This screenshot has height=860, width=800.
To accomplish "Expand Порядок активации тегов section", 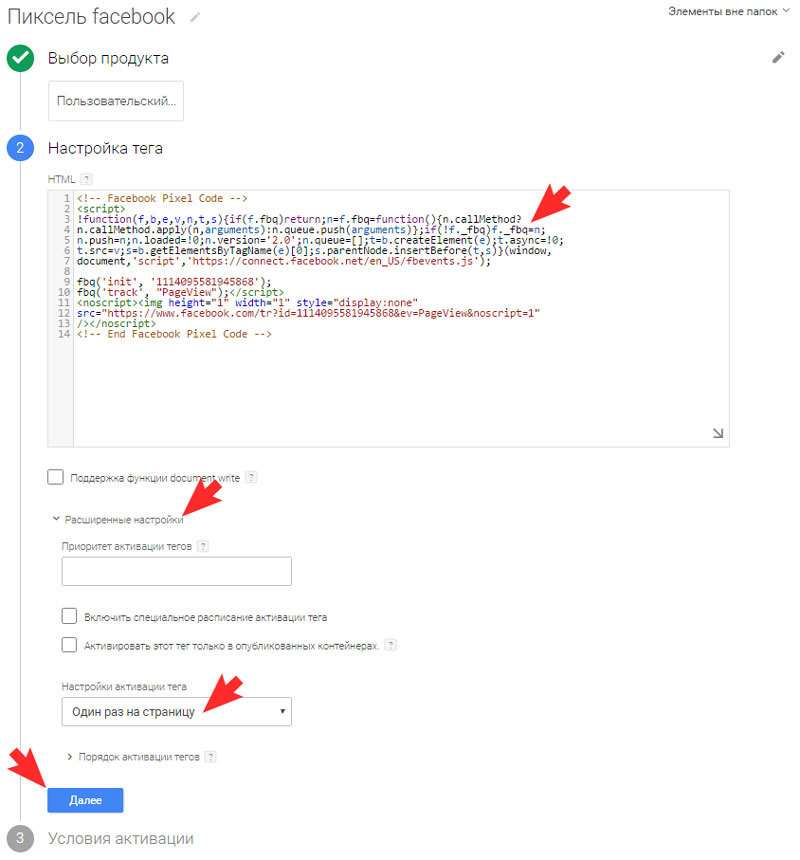I will pyautogui.click(x=133, y=757).
